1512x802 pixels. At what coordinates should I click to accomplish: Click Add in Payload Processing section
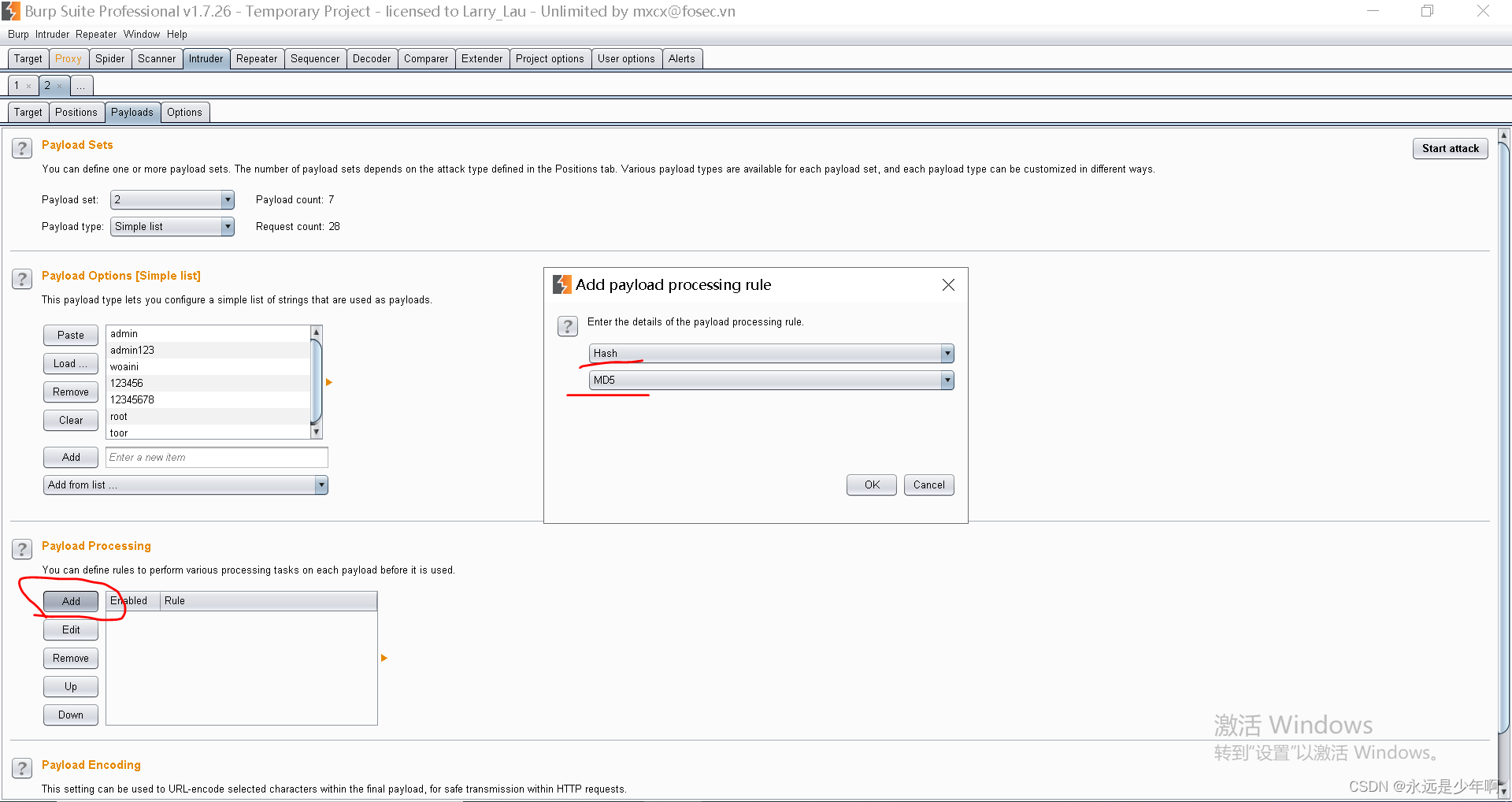71,602
